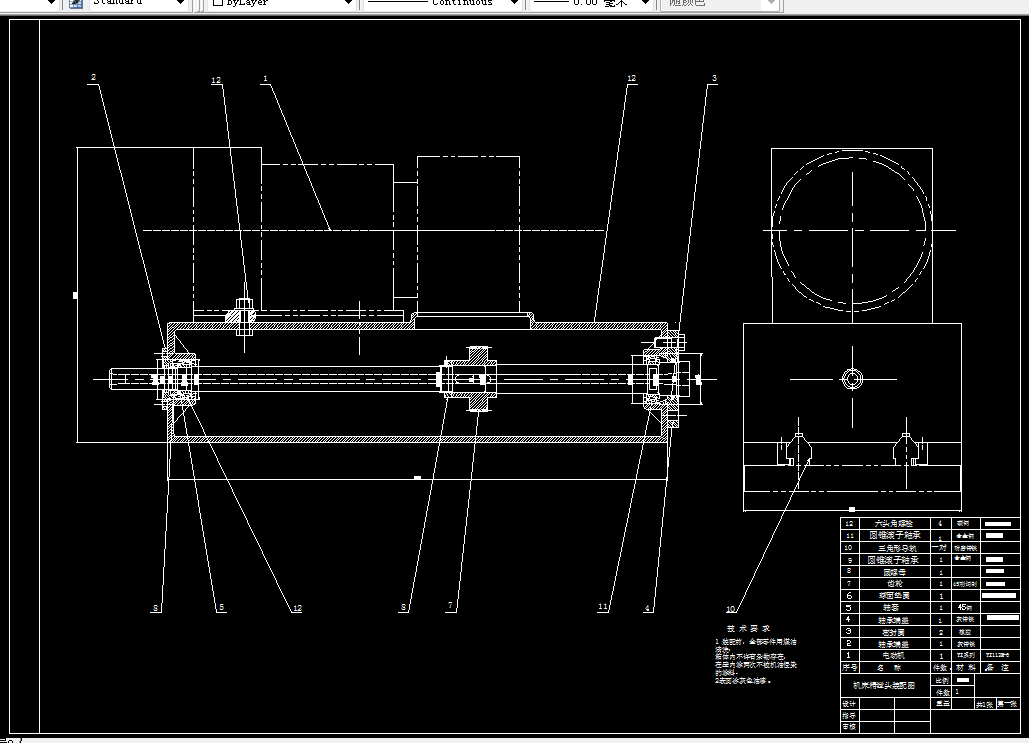Click 轴承端盖 in parts list row 4
This screenshot has height=743, width=1029.
893,620
